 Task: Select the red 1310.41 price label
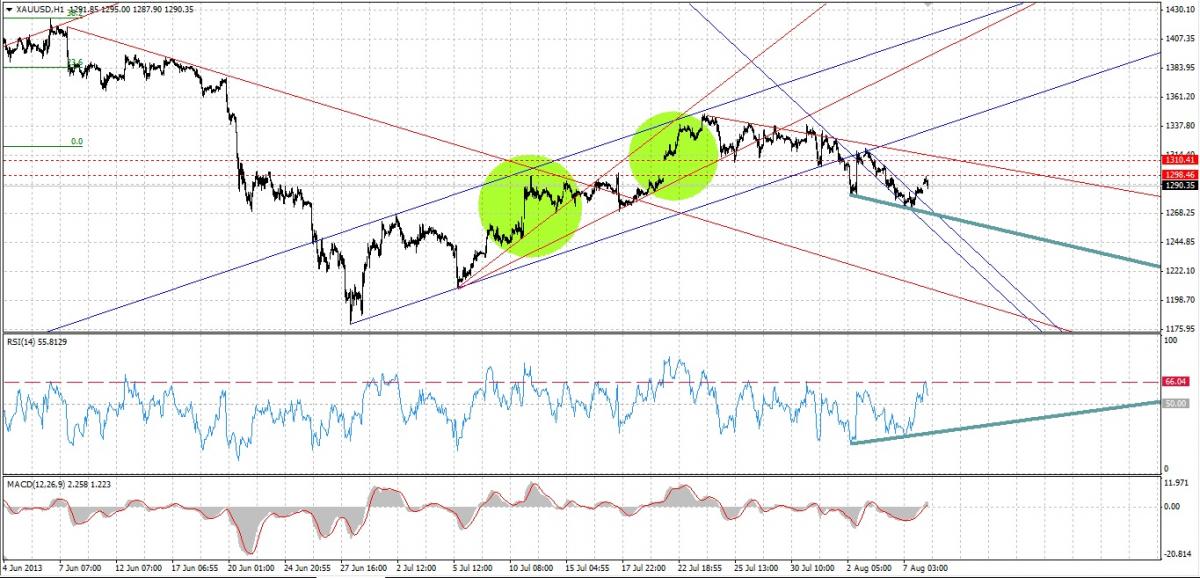coord(1179,160)
